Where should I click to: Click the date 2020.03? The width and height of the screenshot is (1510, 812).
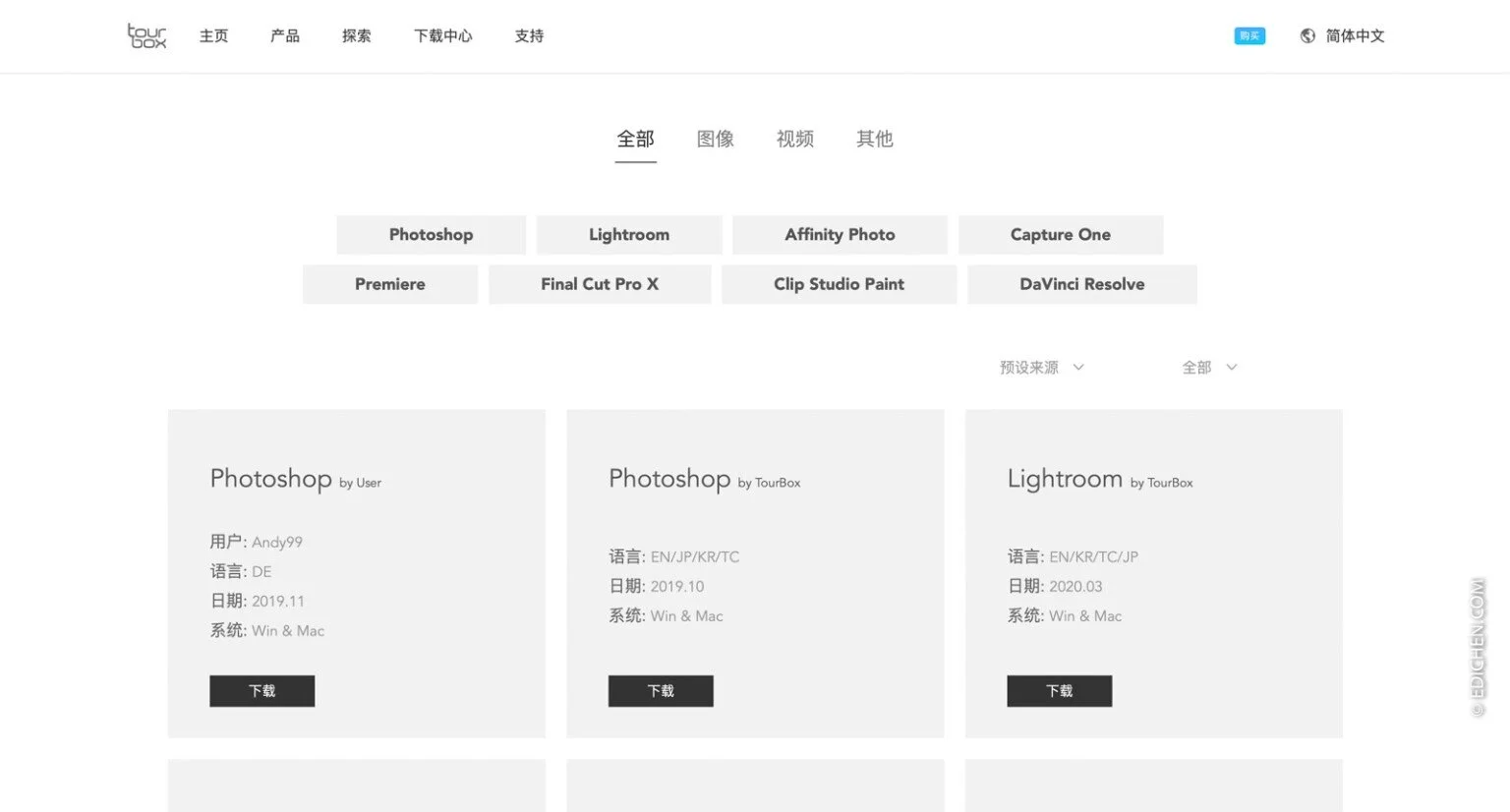click(1075, 587)
